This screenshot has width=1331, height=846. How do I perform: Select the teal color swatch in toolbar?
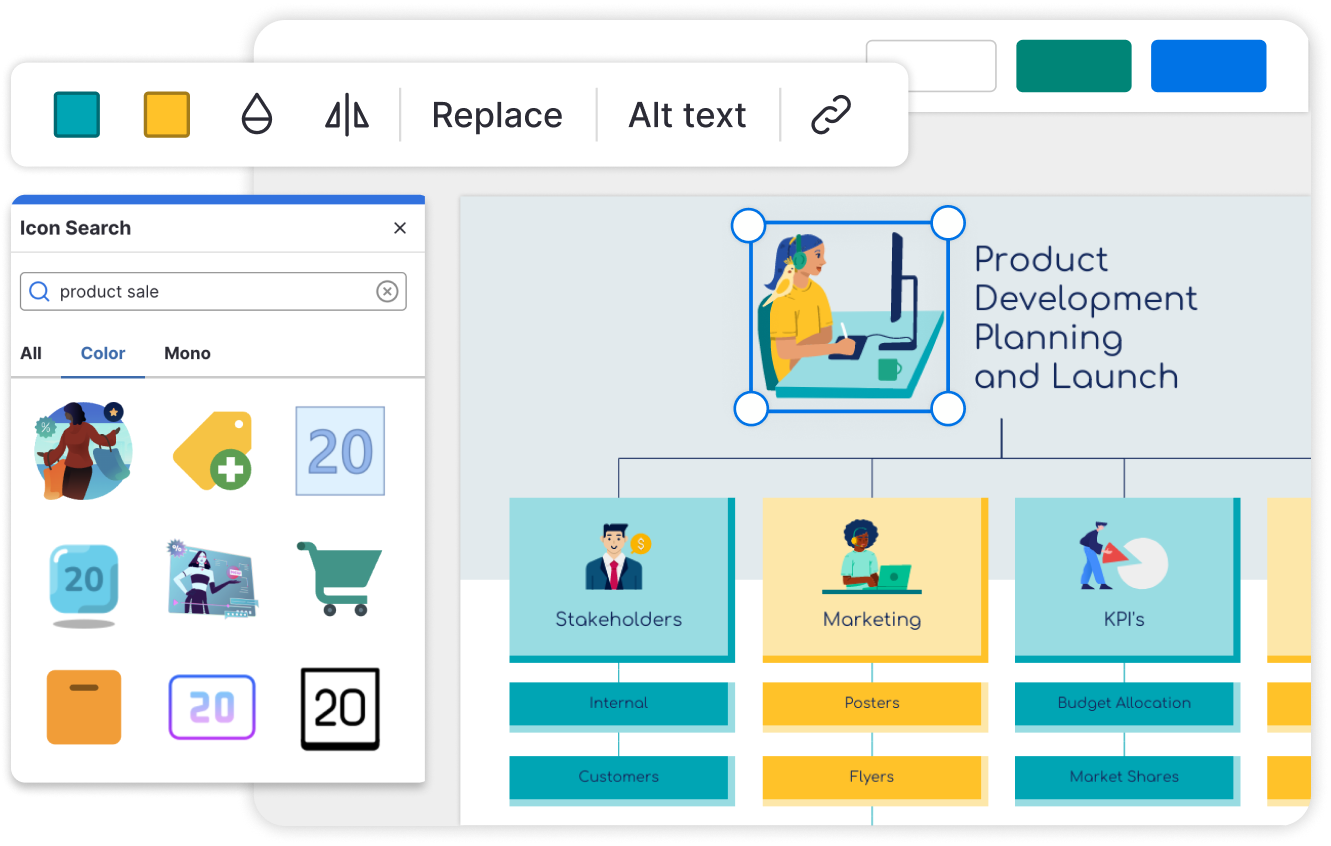pyautogui.click(x=76, y=114)
